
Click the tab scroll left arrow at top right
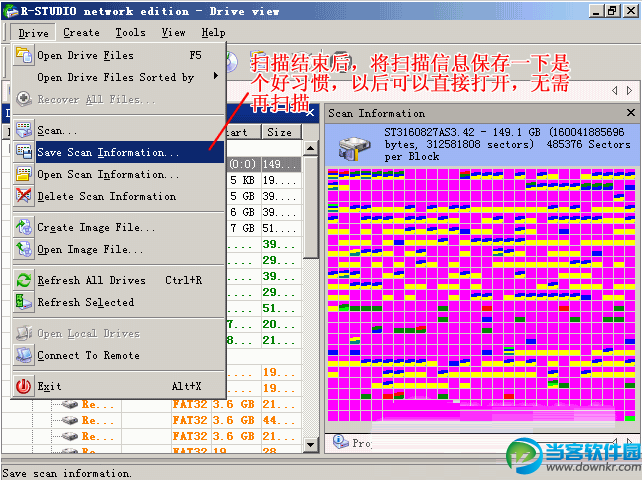pos(614,90)
